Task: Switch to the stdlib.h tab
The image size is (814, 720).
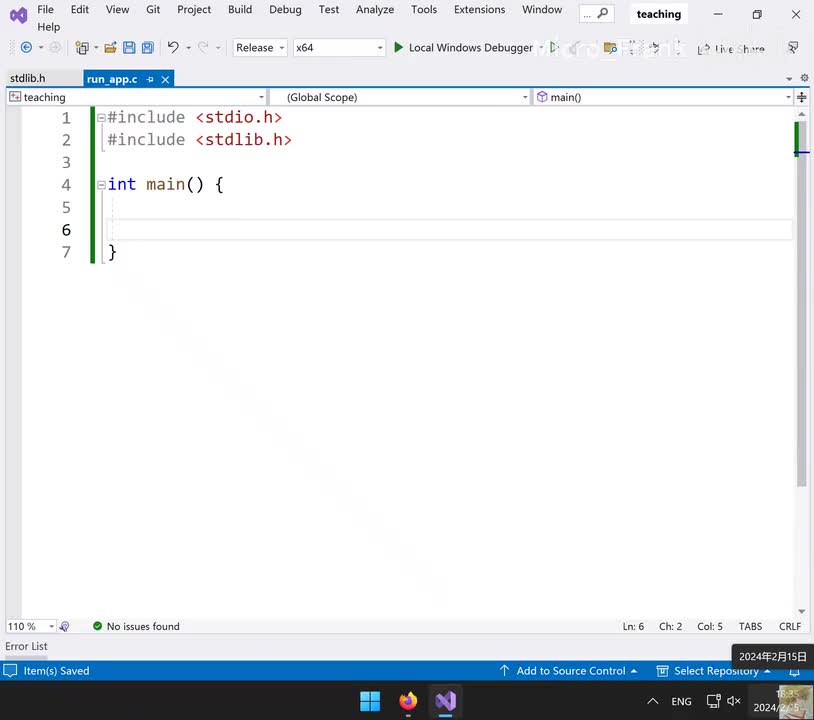Action: click(28, 78)
